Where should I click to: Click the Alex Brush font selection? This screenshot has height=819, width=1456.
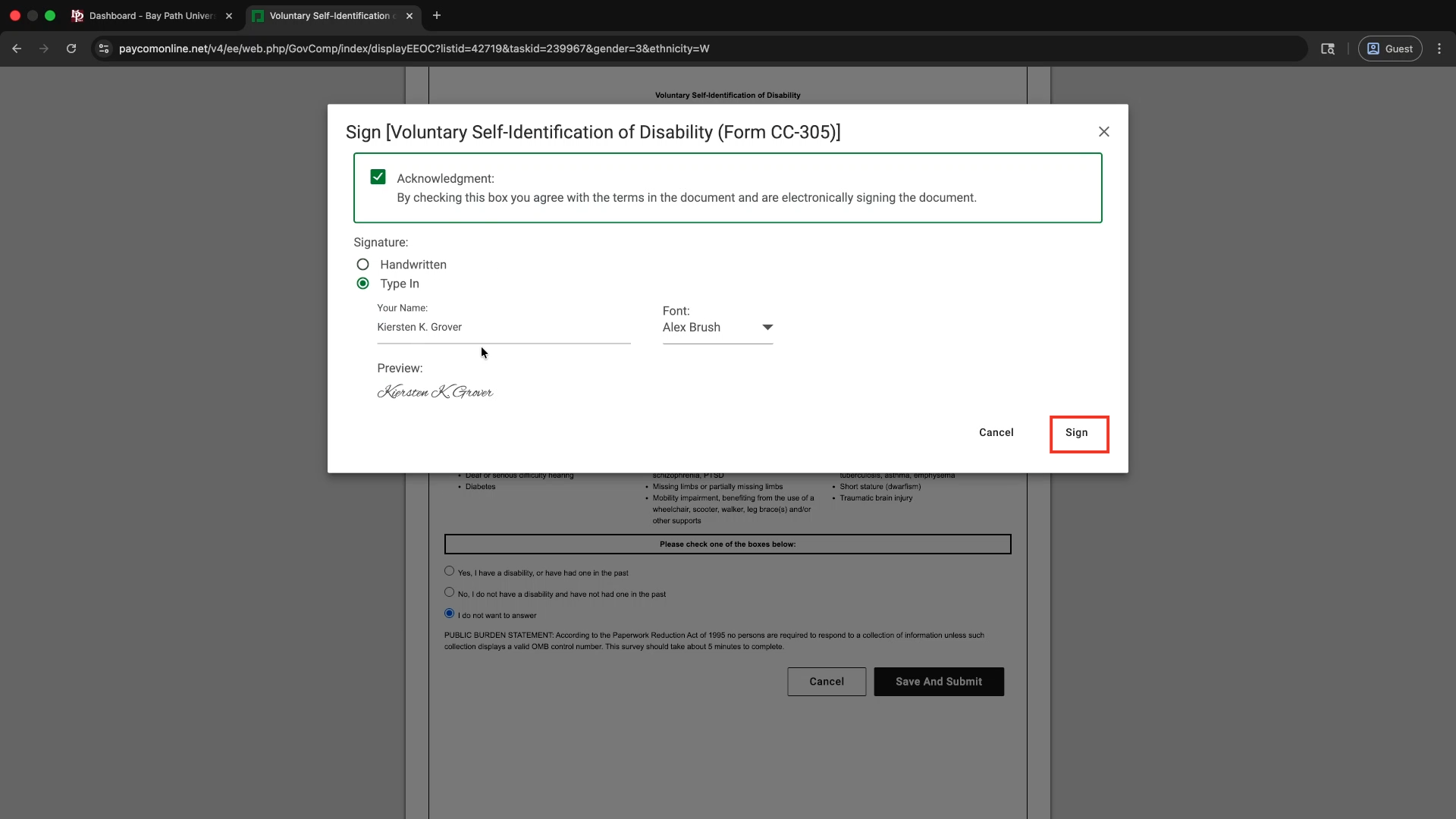coord(692,328)
